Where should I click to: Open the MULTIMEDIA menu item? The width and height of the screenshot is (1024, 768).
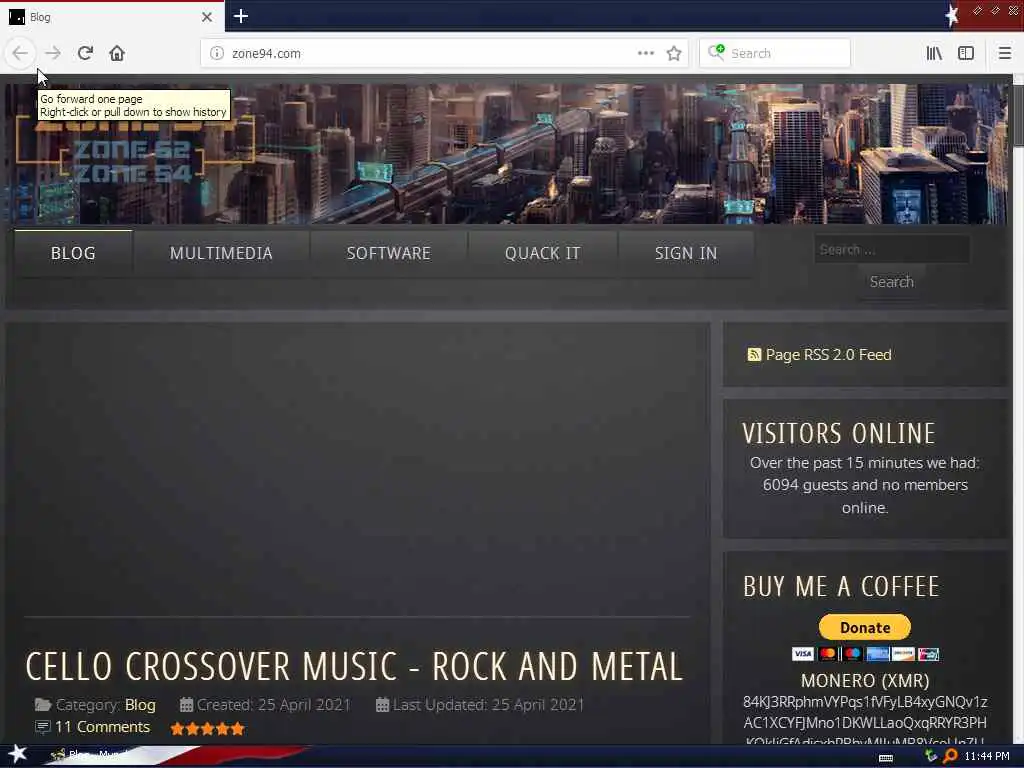coord(221,253)
